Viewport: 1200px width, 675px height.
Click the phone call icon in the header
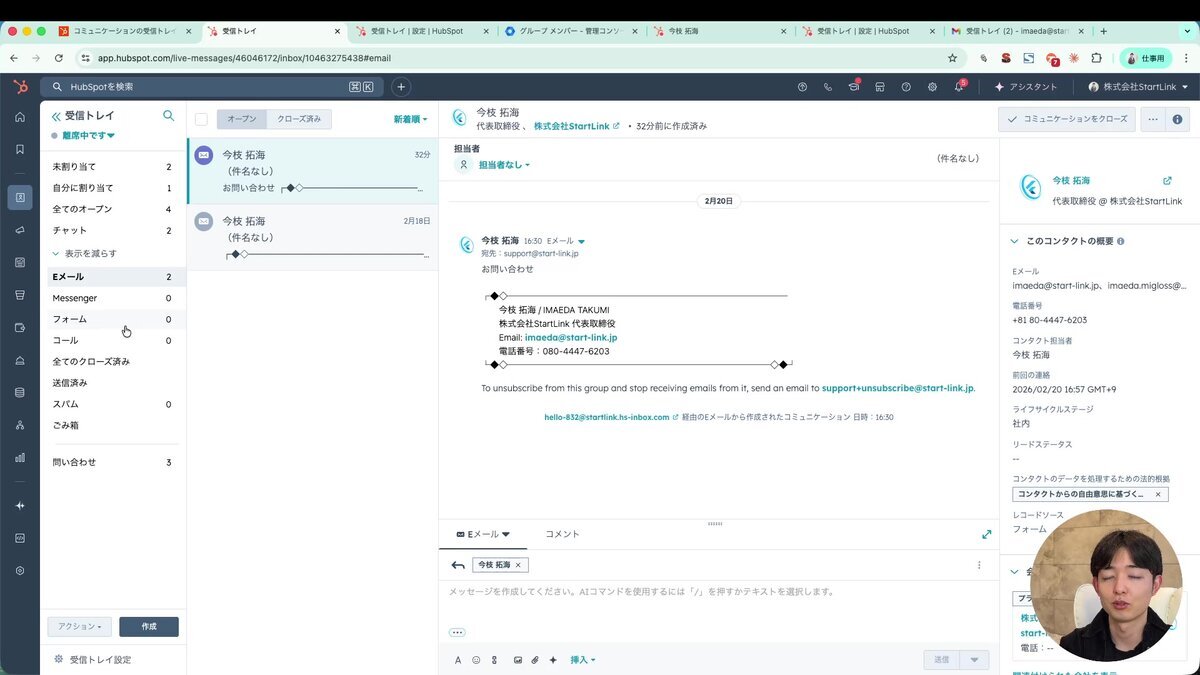[827, 88]
